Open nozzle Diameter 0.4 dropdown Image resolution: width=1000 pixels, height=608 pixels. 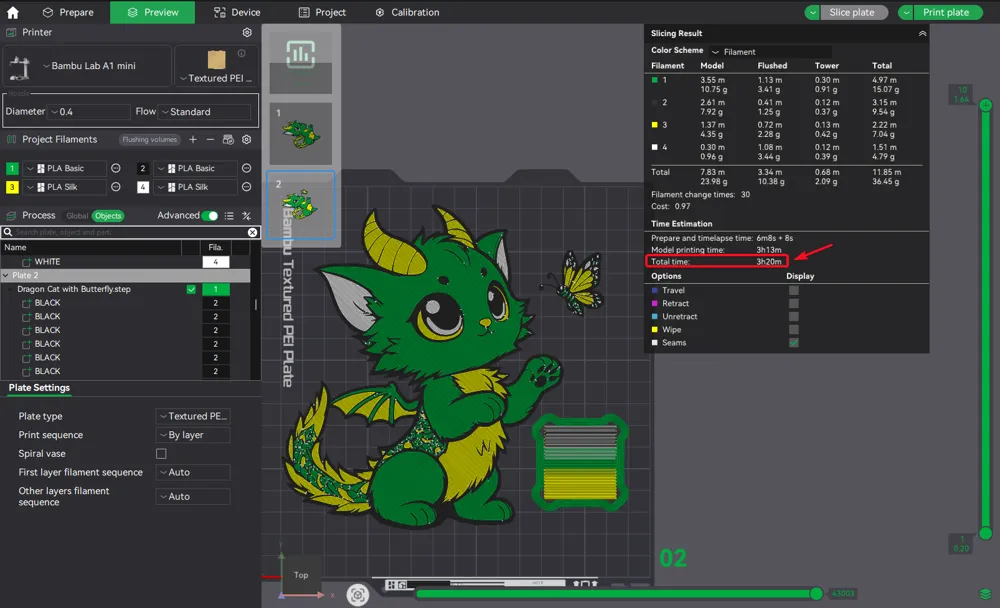click(89, 112)
